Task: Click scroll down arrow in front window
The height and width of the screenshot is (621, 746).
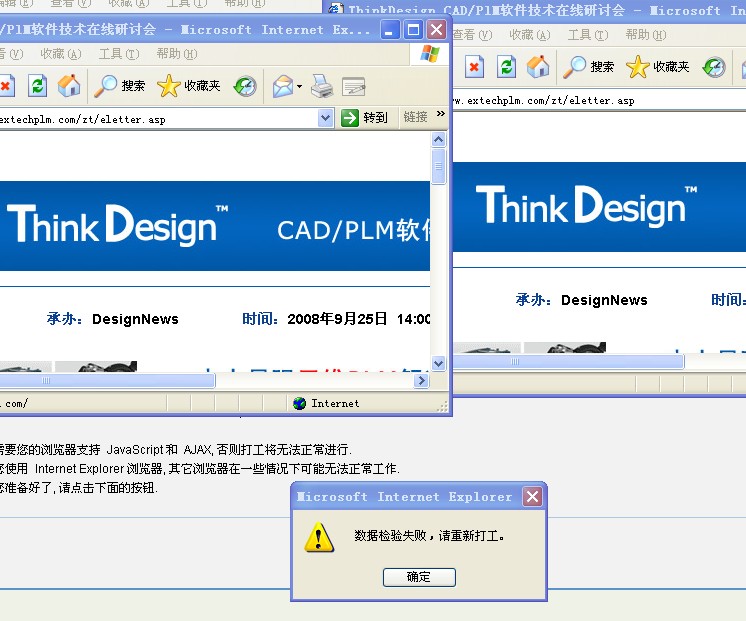Action: click(438, 364)
